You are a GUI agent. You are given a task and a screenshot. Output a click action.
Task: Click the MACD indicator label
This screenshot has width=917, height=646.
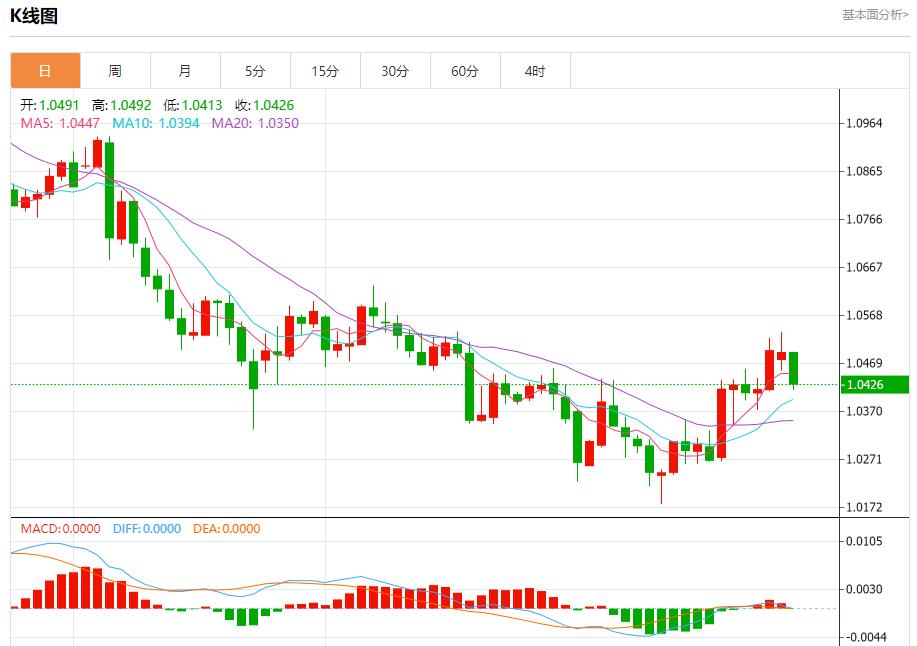[x=60, y=529]
